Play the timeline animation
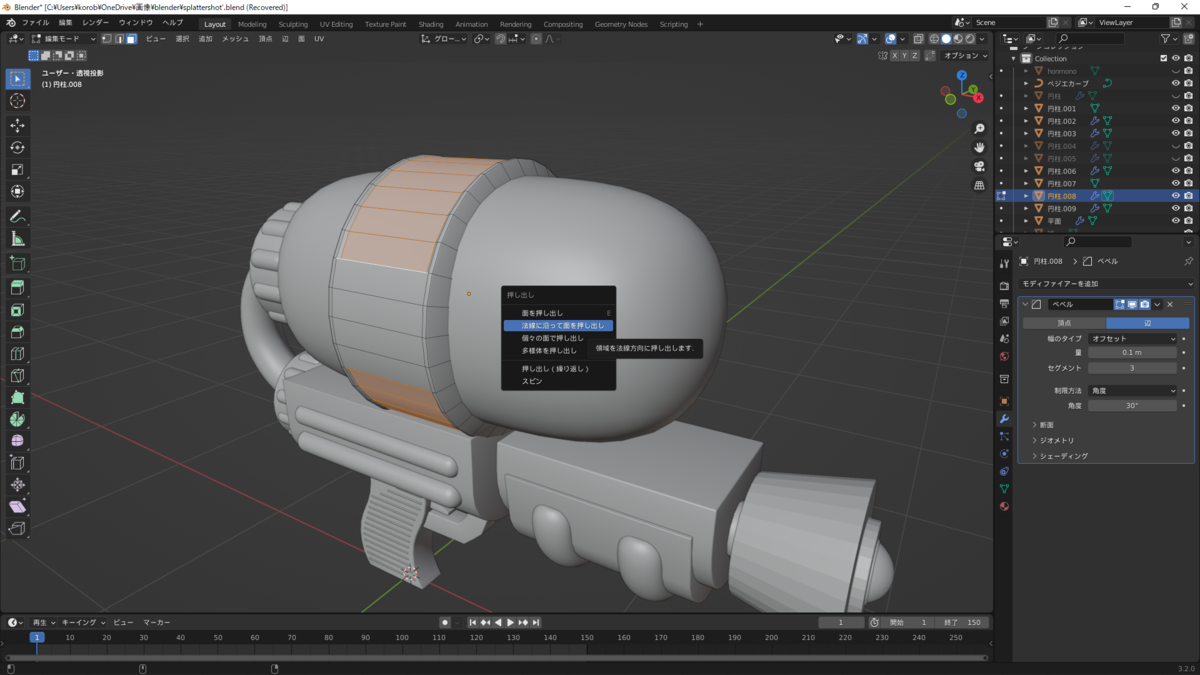The image size is (1200, 675). [x=510, y=622]
